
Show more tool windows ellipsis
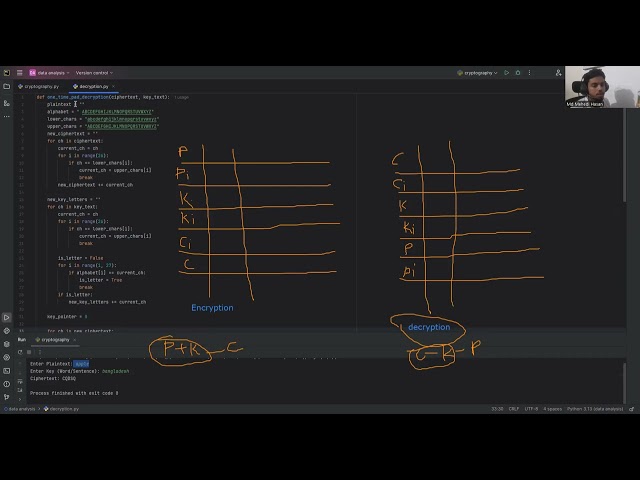click(x=7, y=116)
